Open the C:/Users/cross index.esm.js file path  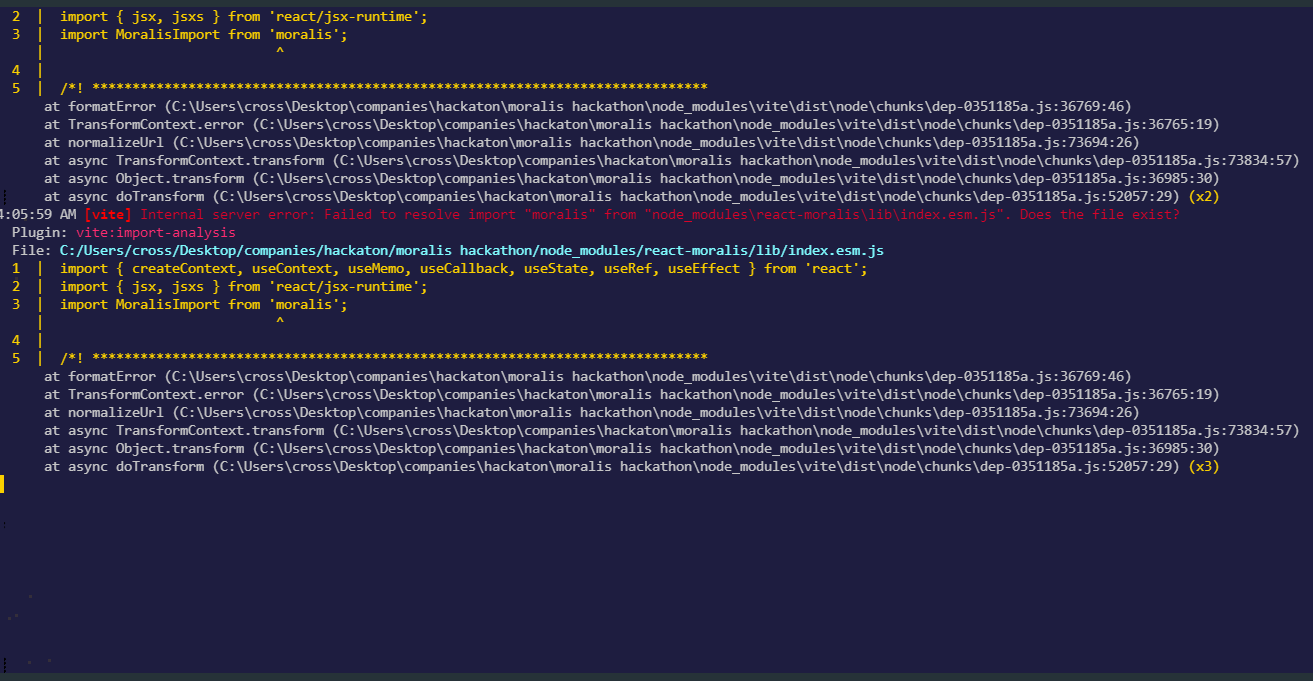(472, 250)
